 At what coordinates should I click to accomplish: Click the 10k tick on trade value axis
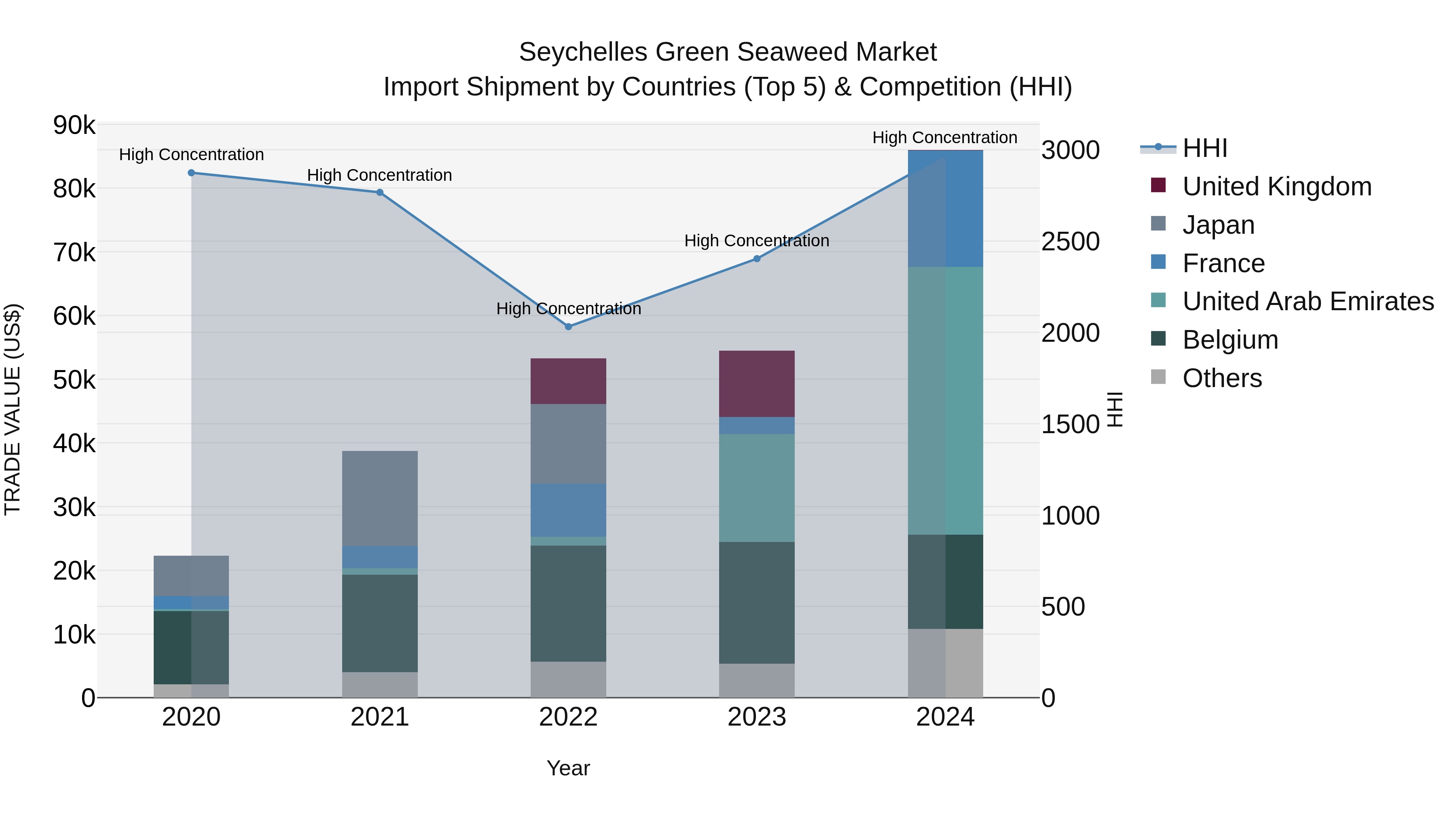[74, 635]
